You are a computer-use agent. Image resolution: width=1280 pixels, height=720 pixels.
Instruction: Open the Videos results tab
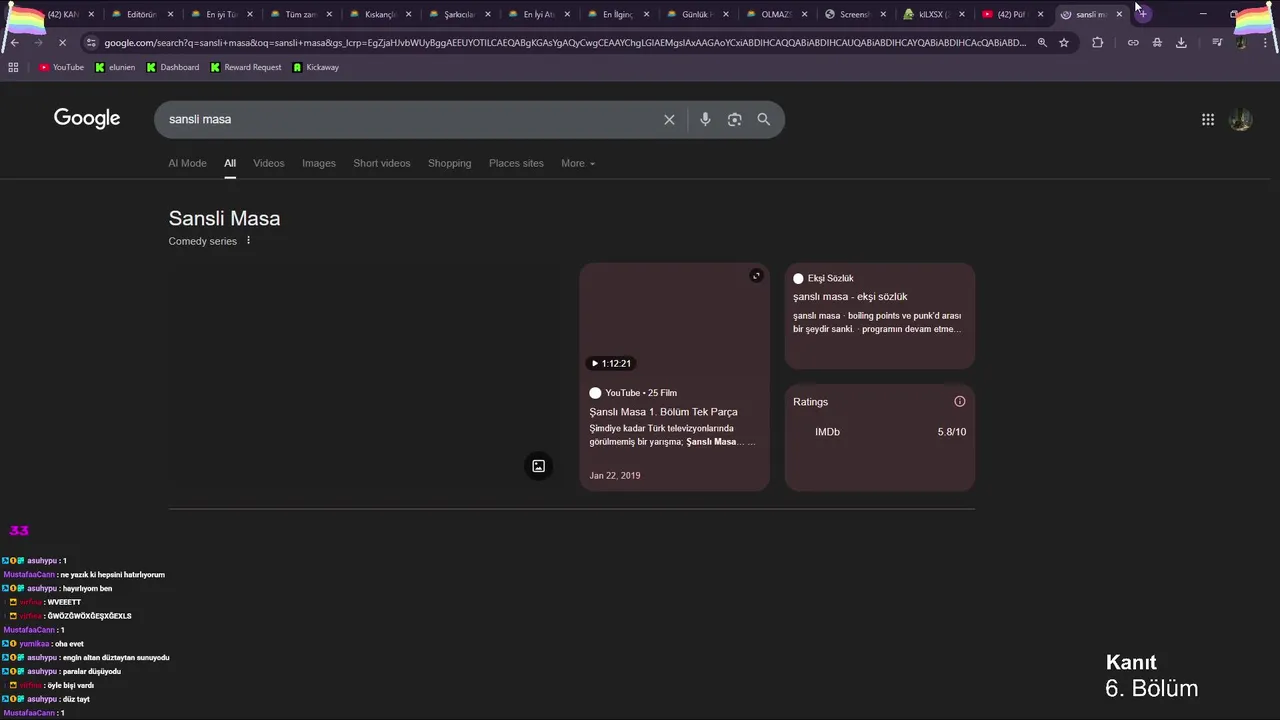pos(269,163)
